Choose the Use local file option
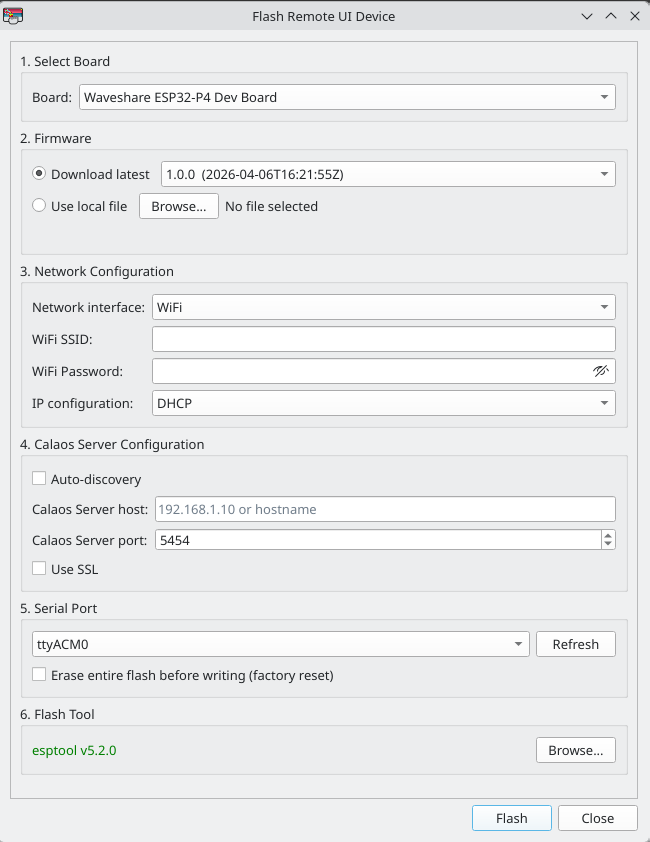Screen dimensions: 650x842 (x=39, y=206)
